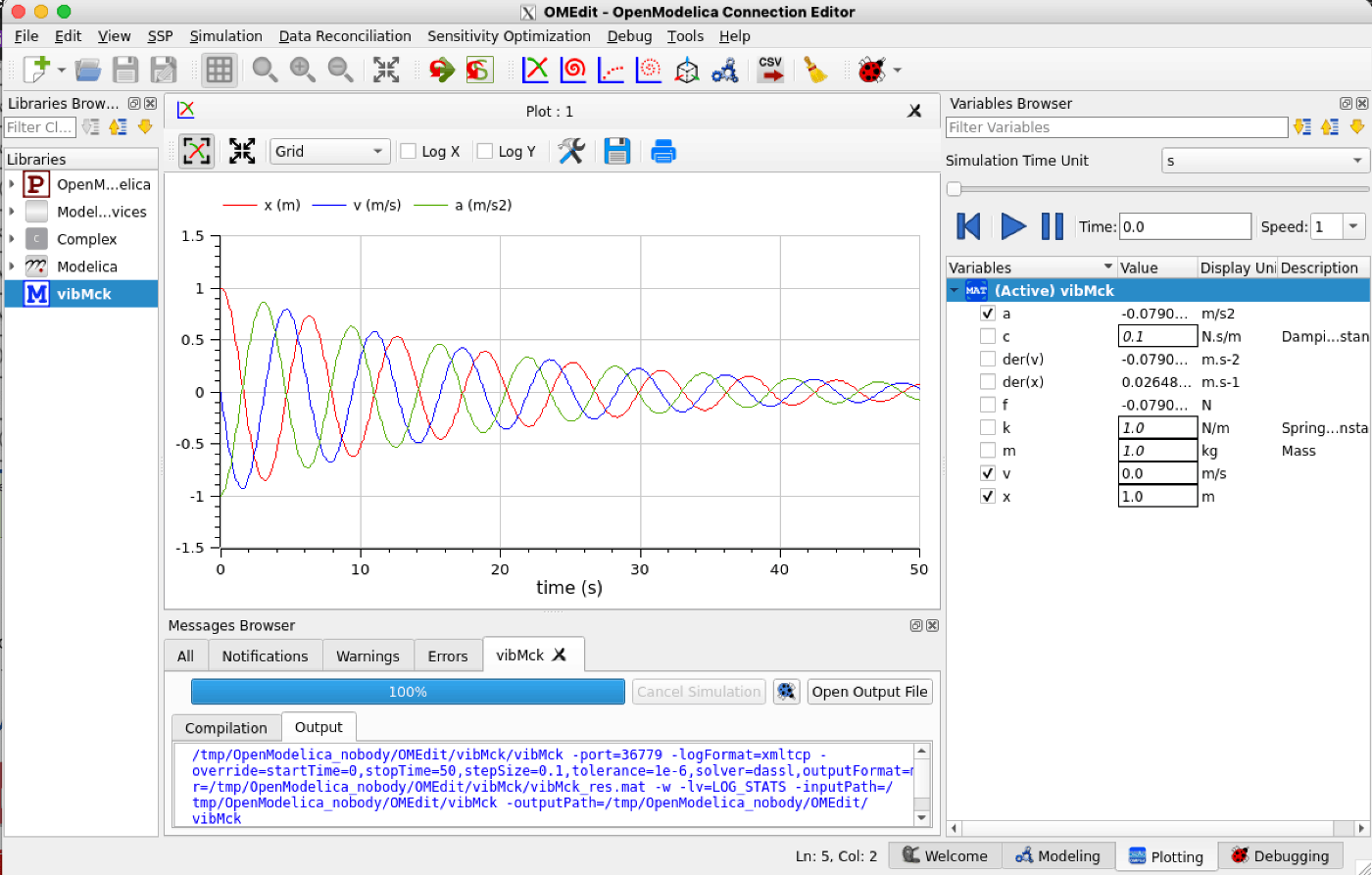The height and width of the screenshot is (875, 1372).
Task: Play the simulation animation
Action: 1013,226
